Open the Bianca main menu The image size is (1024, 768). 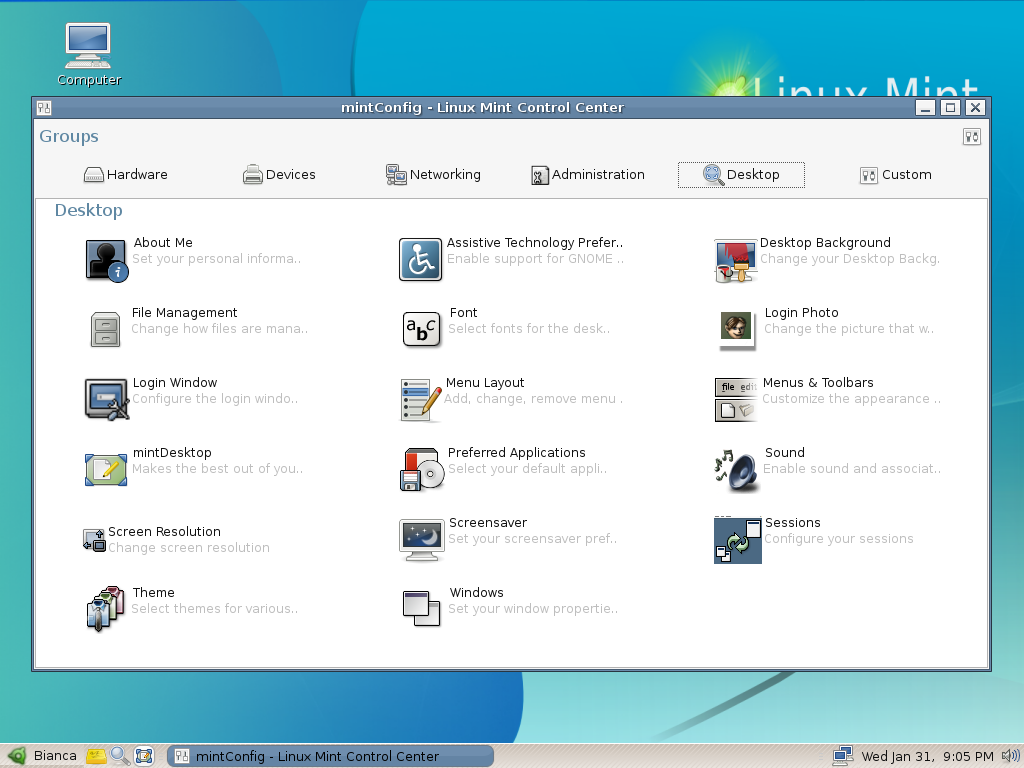tap(42, 756)
